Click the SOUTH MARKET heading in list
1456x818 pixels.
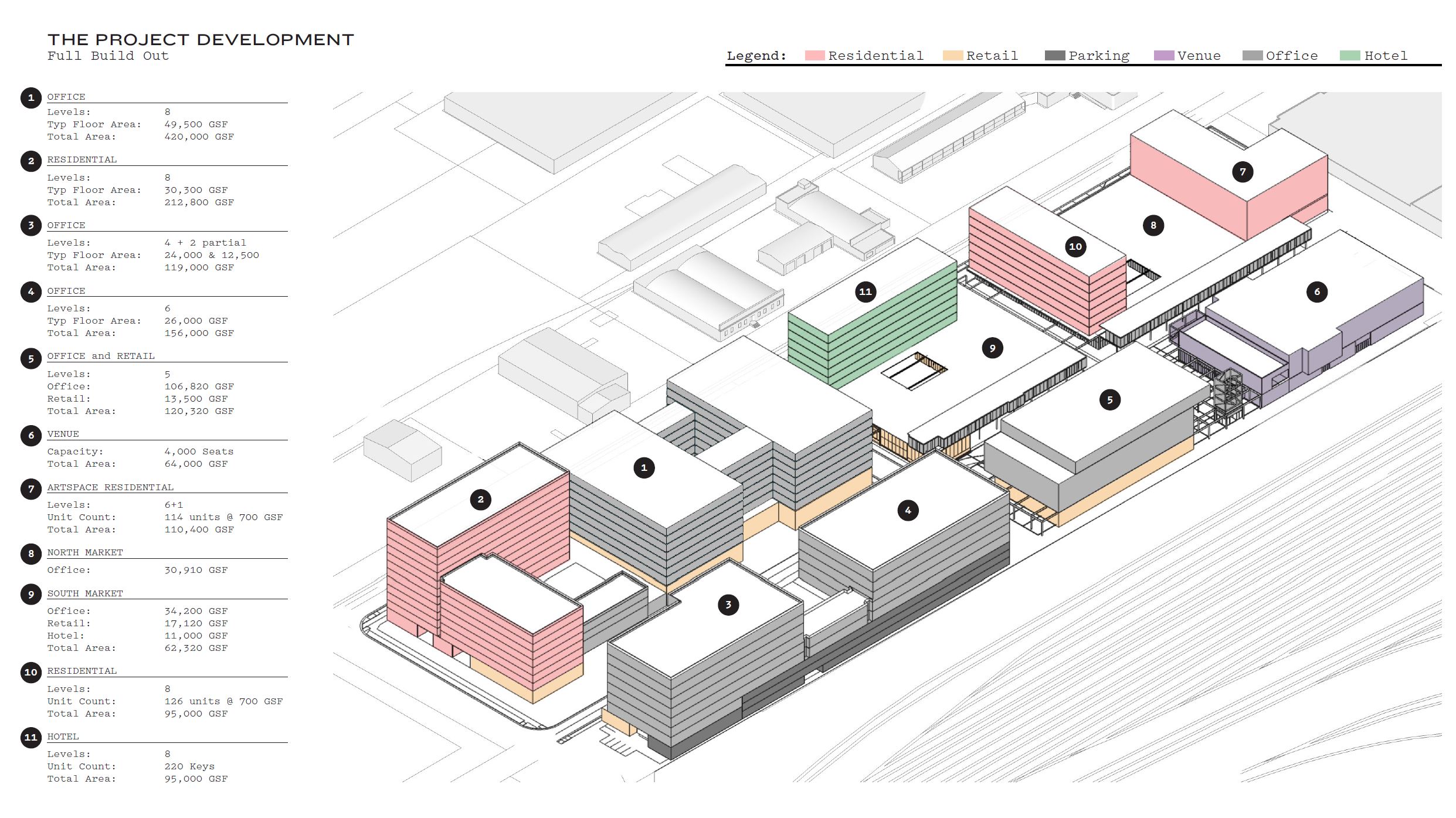(85, 593)
